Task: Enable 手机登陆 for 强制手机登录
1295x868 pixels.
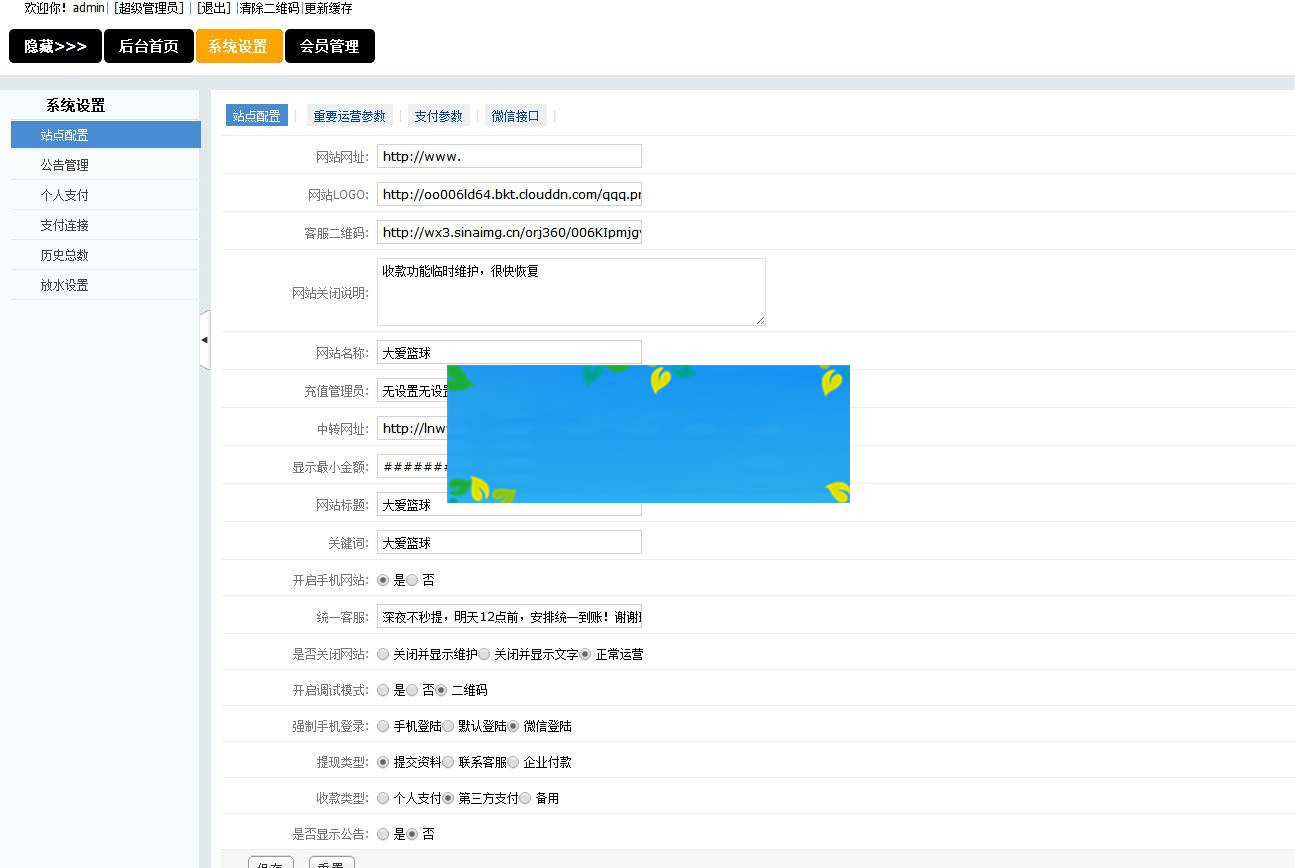Action: pyautogui.click(x=382, y=725)
